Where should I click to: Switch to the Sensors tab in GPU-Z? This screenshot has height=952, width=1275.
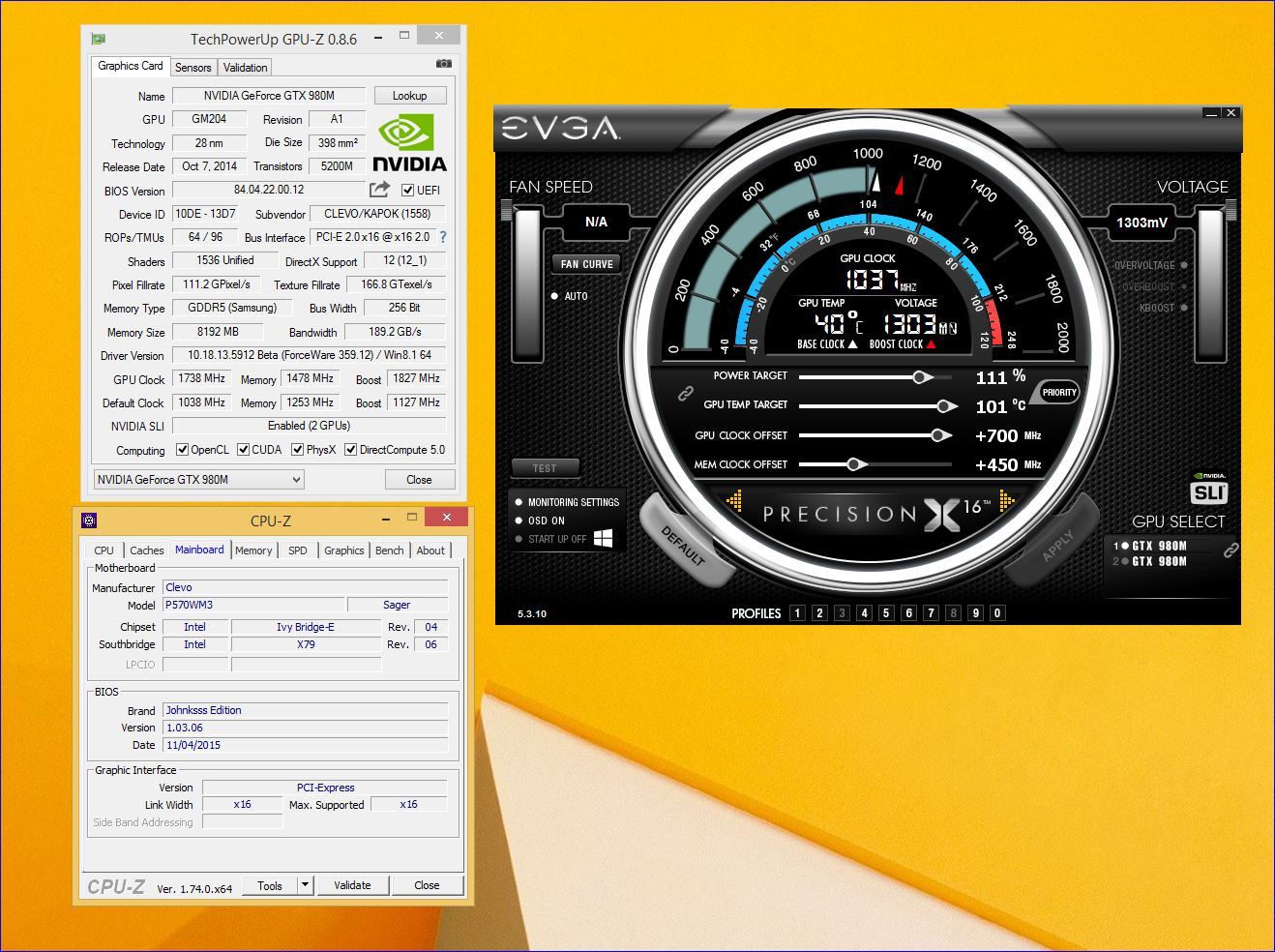click(x=193, y=68)
